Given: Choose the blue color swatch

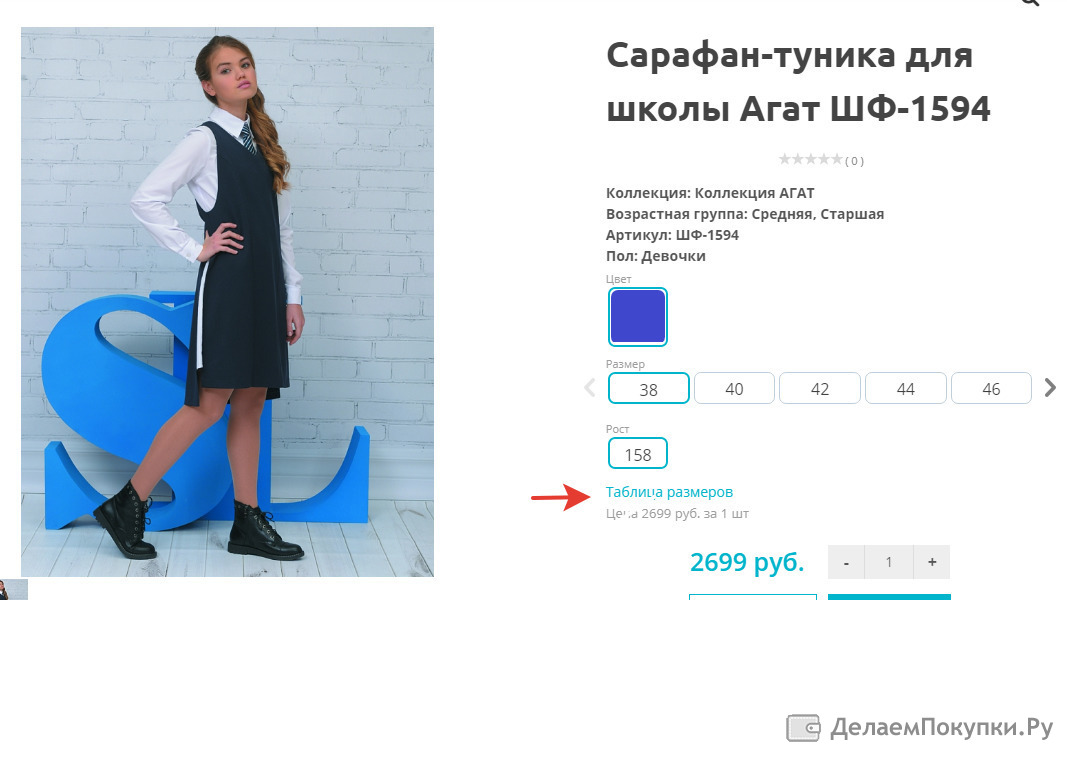Looking at the screenshot, I should pyautogui.click(x=638, y=317).
